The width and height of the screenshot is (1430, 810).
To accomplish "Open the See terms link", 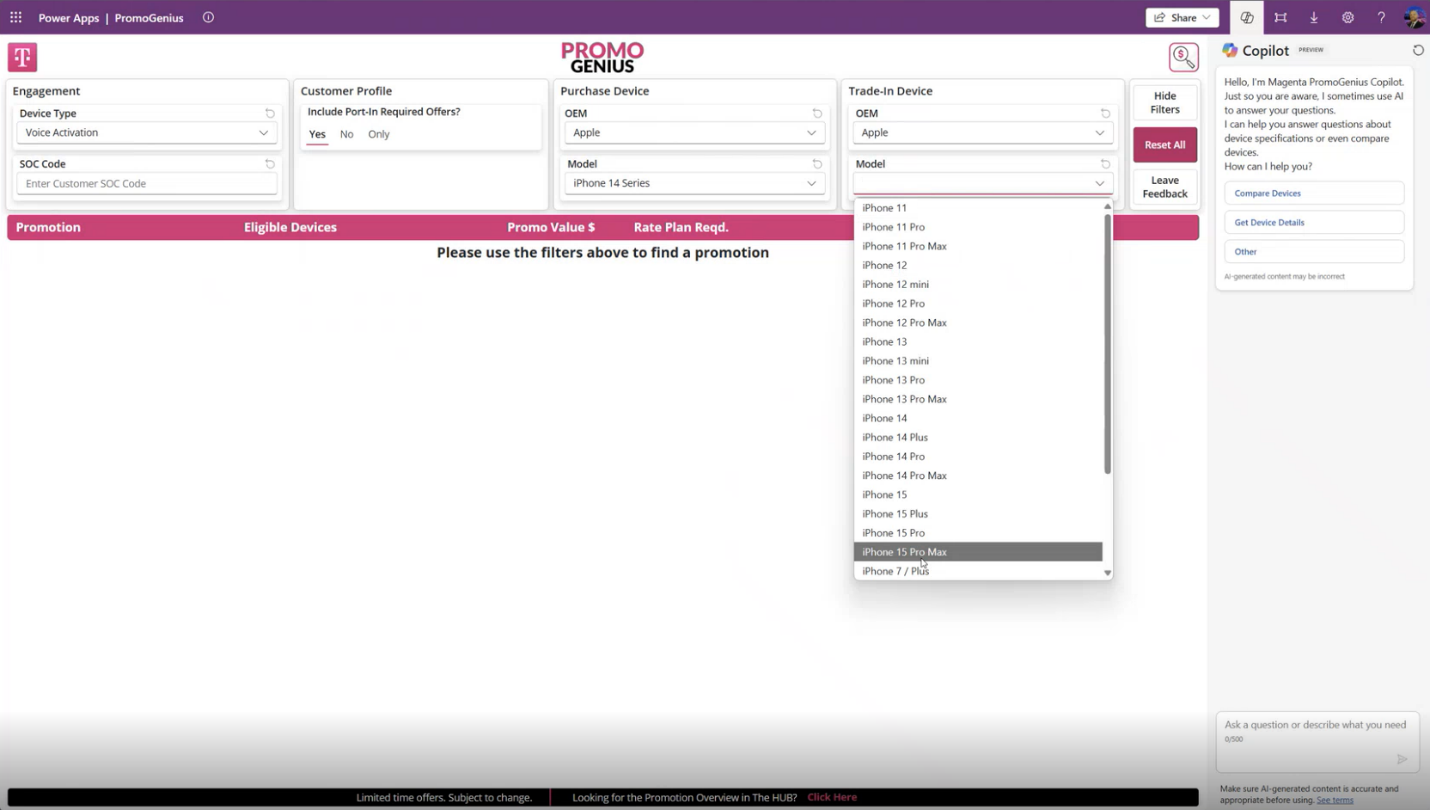I will click(1335, 800).
